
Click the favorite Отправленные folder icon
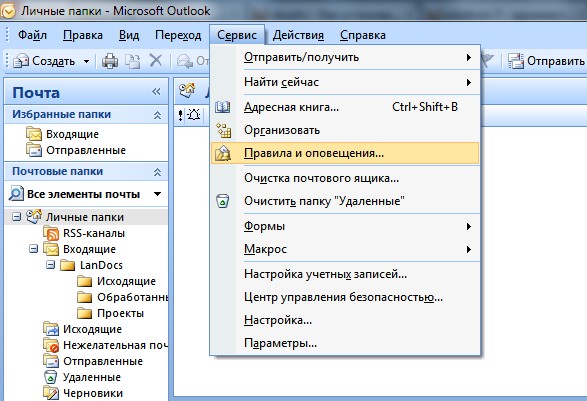point(34,150)
